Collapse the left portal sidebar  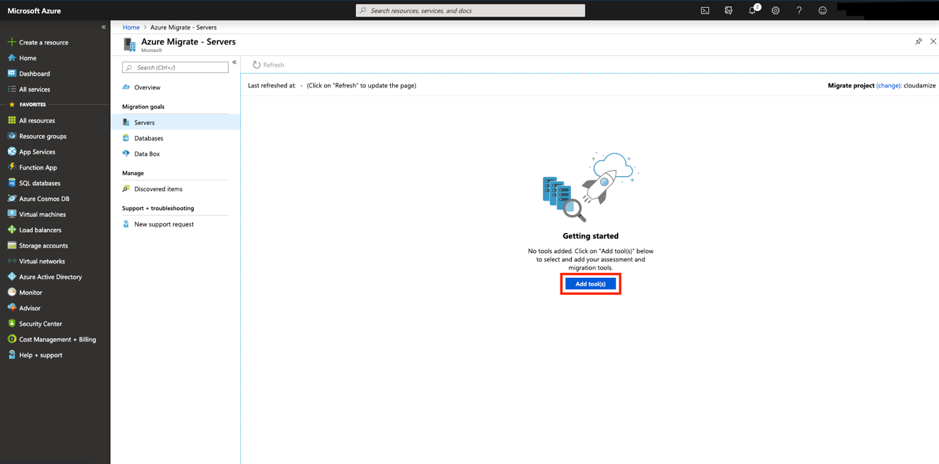103,27
